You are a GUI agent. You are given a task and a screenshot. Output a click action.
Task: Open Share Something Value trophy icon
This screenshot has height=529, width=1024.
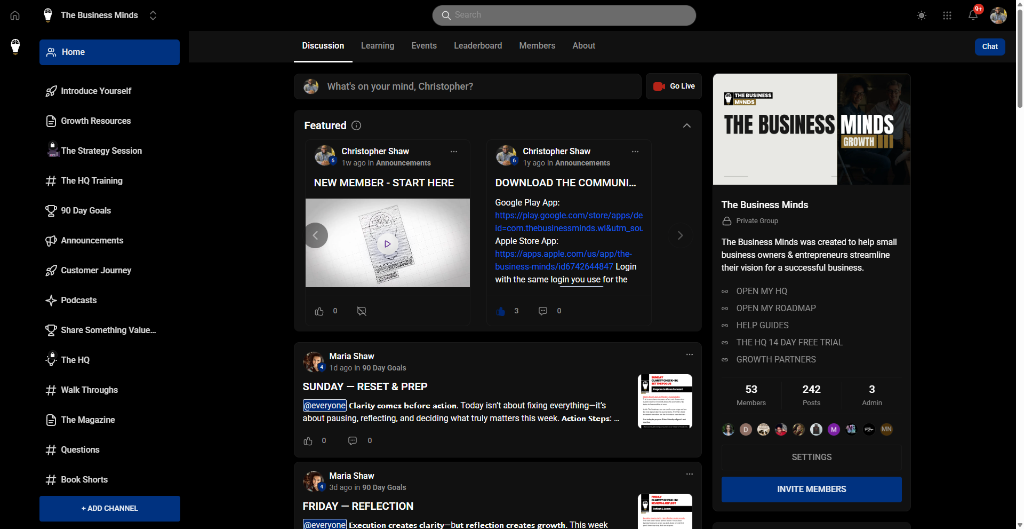[50, 330]
